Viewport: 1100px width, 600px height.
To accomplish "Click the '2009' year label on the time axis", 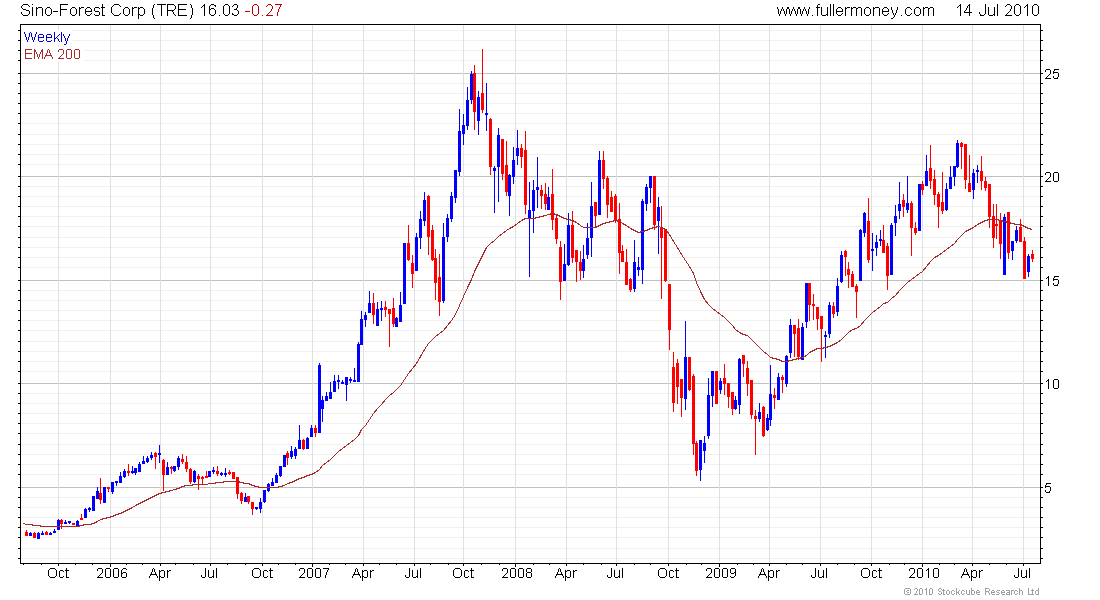I will pos(720,573).
